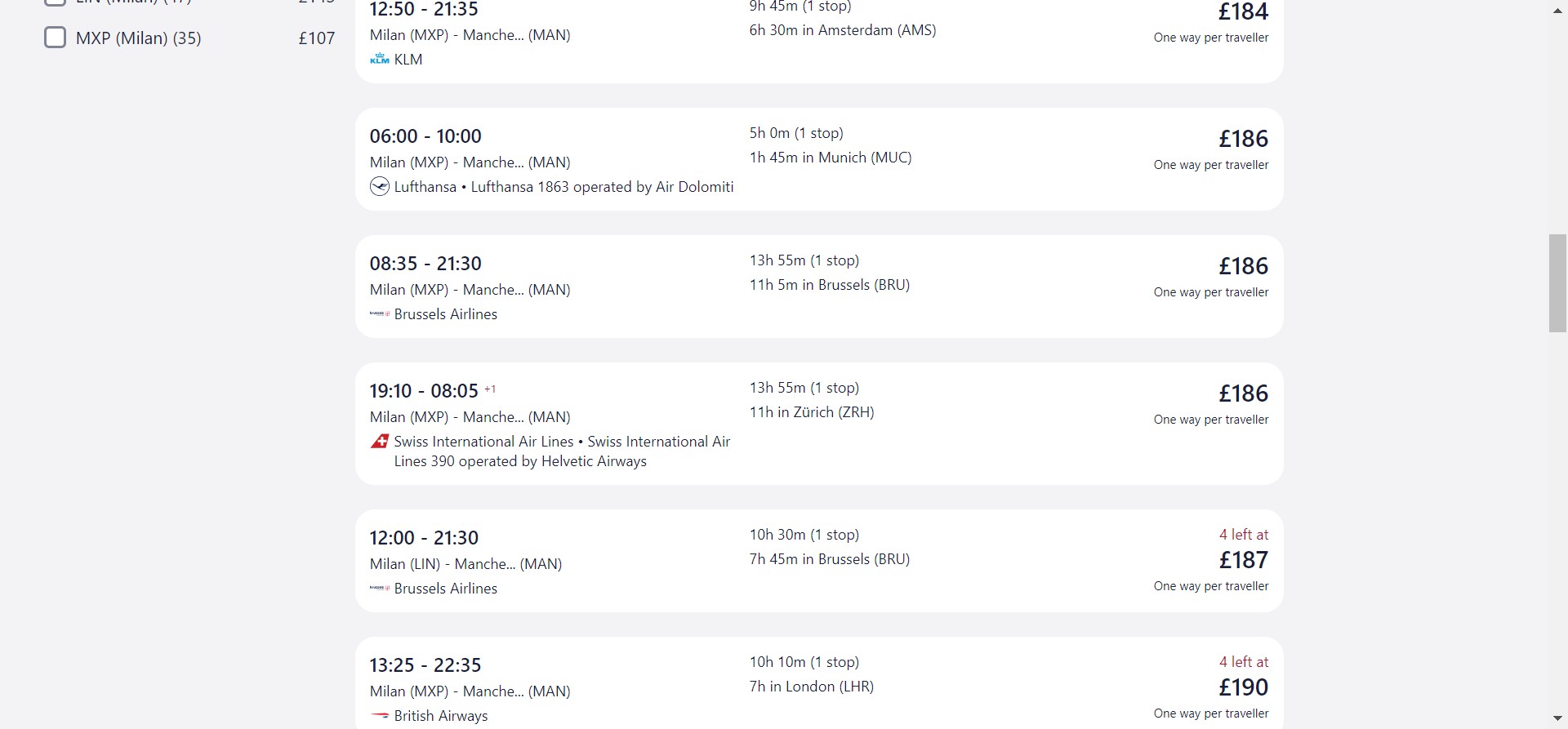Click the £190 price on the London stopover flight

pyautogui.click(x=1244, y=687)
